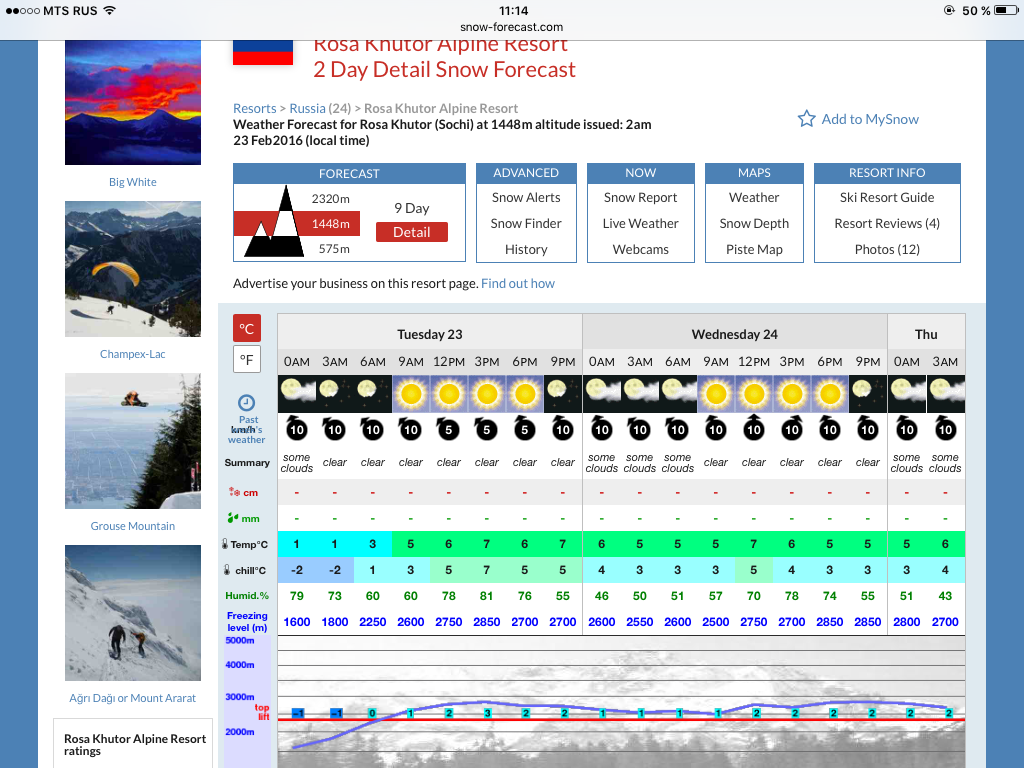
Task: Click the rain mm row icon
Action: click(x=233, y=519)
